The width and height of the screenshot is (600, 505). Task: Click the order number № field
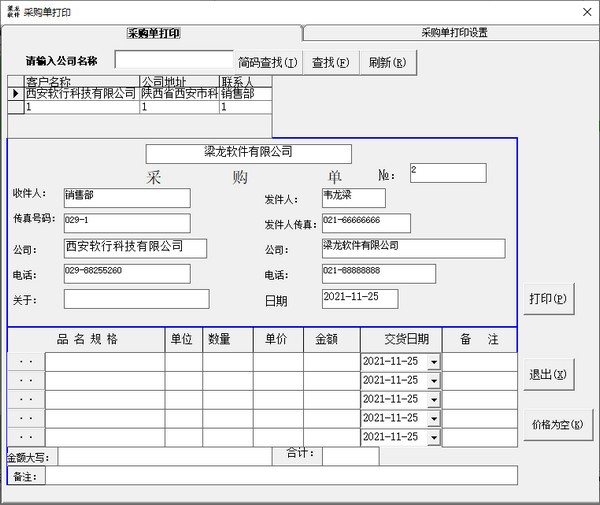point(447,173)
